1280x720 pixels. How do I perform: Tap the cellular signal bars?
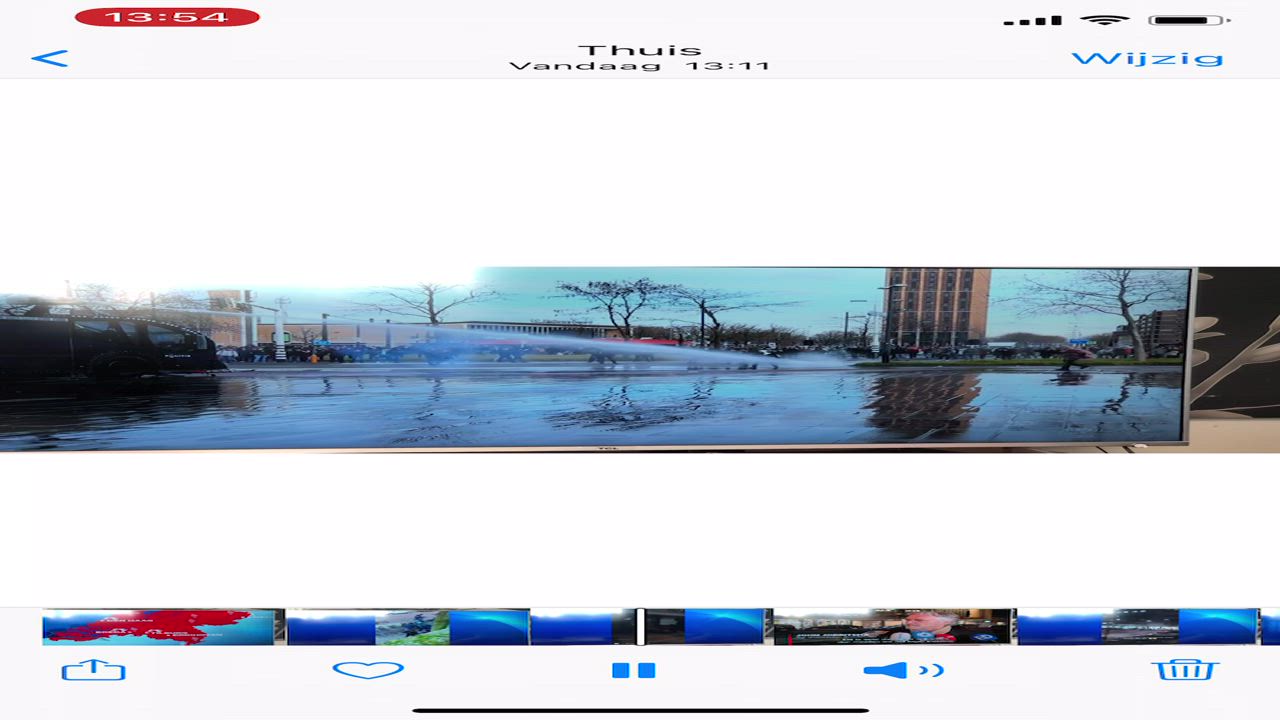1032,21
